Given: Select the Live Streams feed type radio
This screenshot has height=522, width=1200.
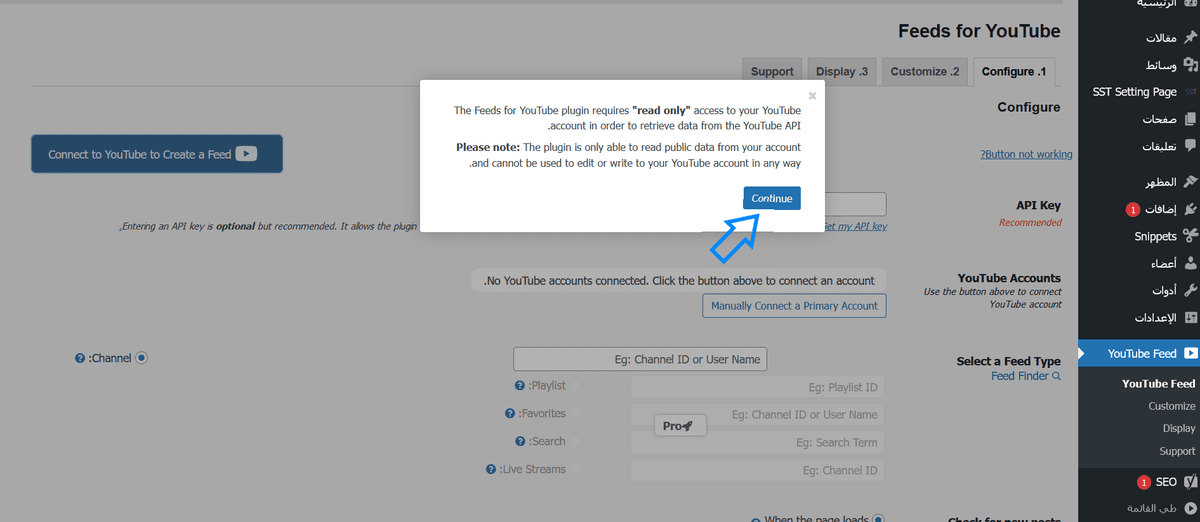Looking at the screenshot, I should tap(575, 469).
